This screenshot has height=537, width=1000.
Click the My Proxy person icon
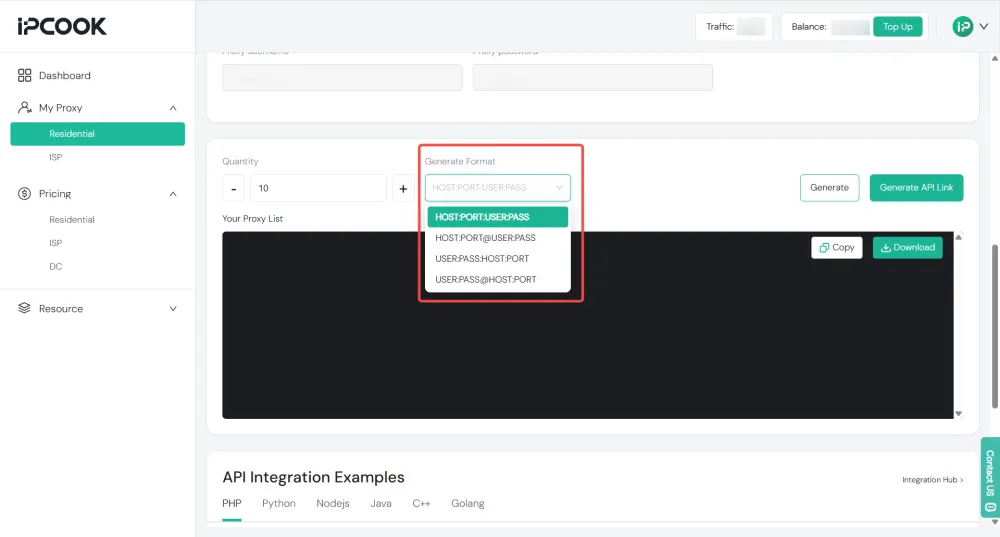(x=24, y=107)
